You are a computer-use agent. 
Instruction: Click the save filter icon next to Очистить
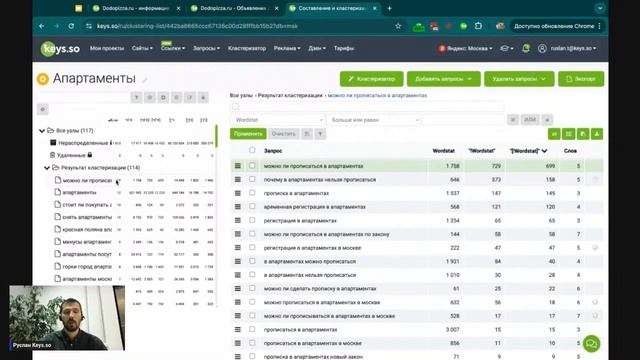[x=307, y=134]
